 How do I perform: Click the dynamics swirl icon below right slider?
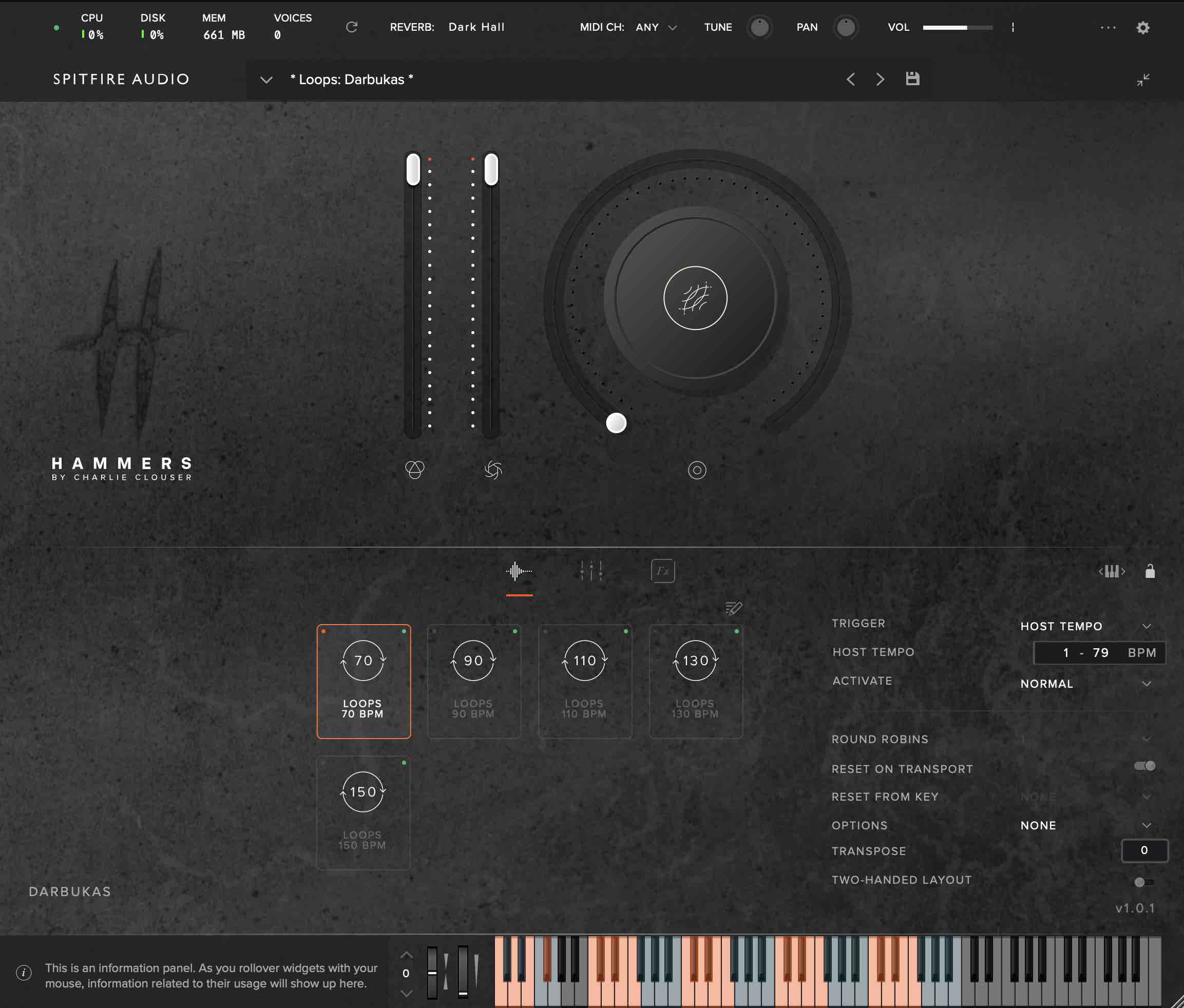(493, 470)
